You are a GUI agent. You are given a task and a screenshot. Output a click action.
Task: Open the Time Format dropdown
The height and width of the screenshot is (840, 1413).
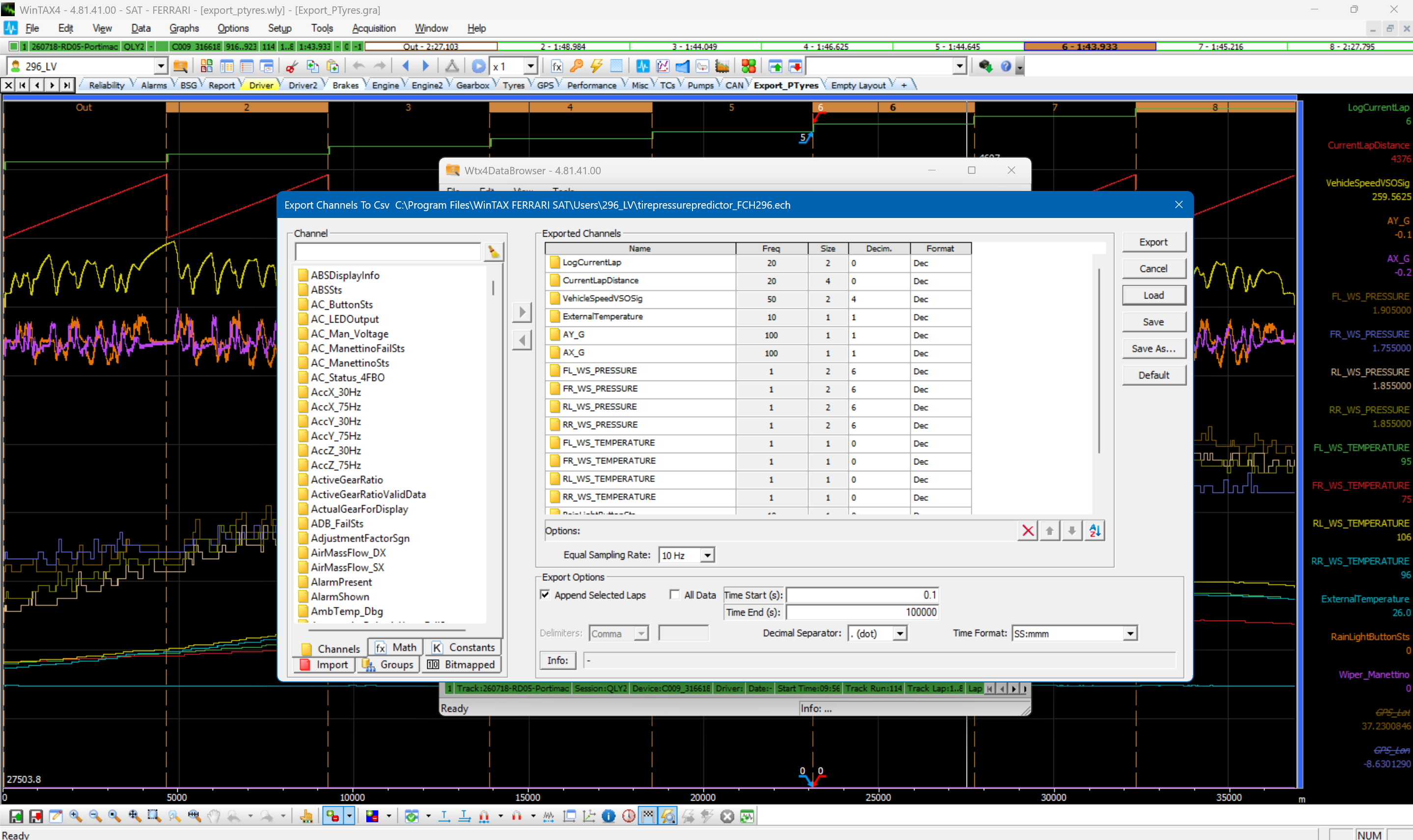[x=1130, y=633]
